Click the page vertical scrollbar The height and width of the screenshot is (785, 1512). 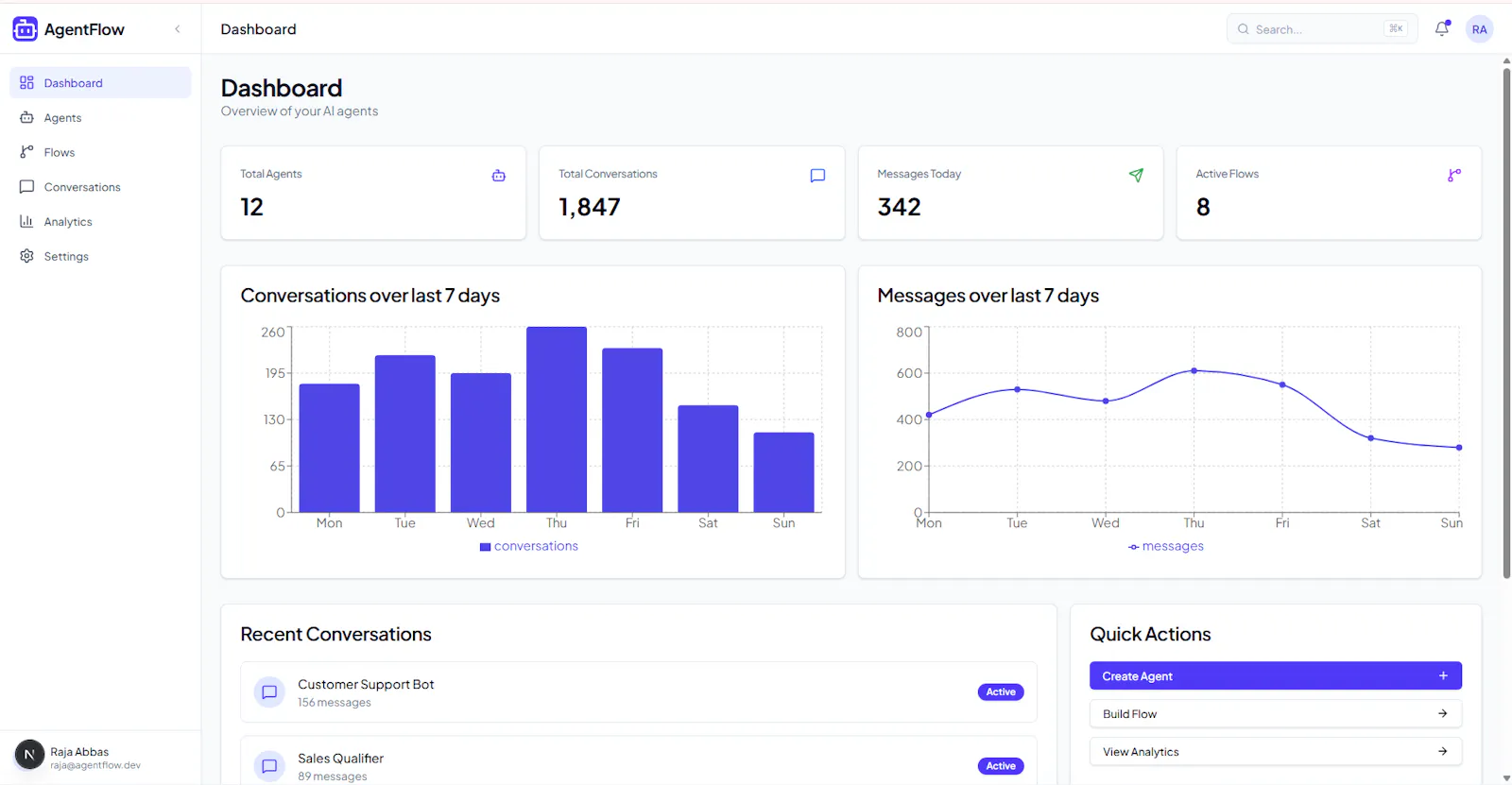click(1506, 323)
